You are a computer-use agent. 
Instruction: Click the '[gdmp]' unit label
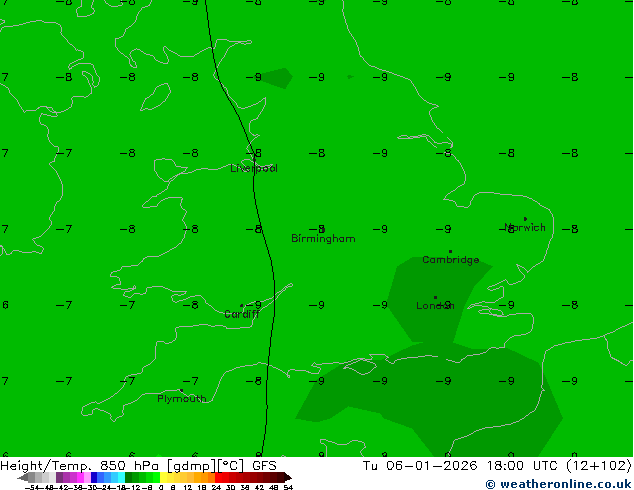point(191,466)
